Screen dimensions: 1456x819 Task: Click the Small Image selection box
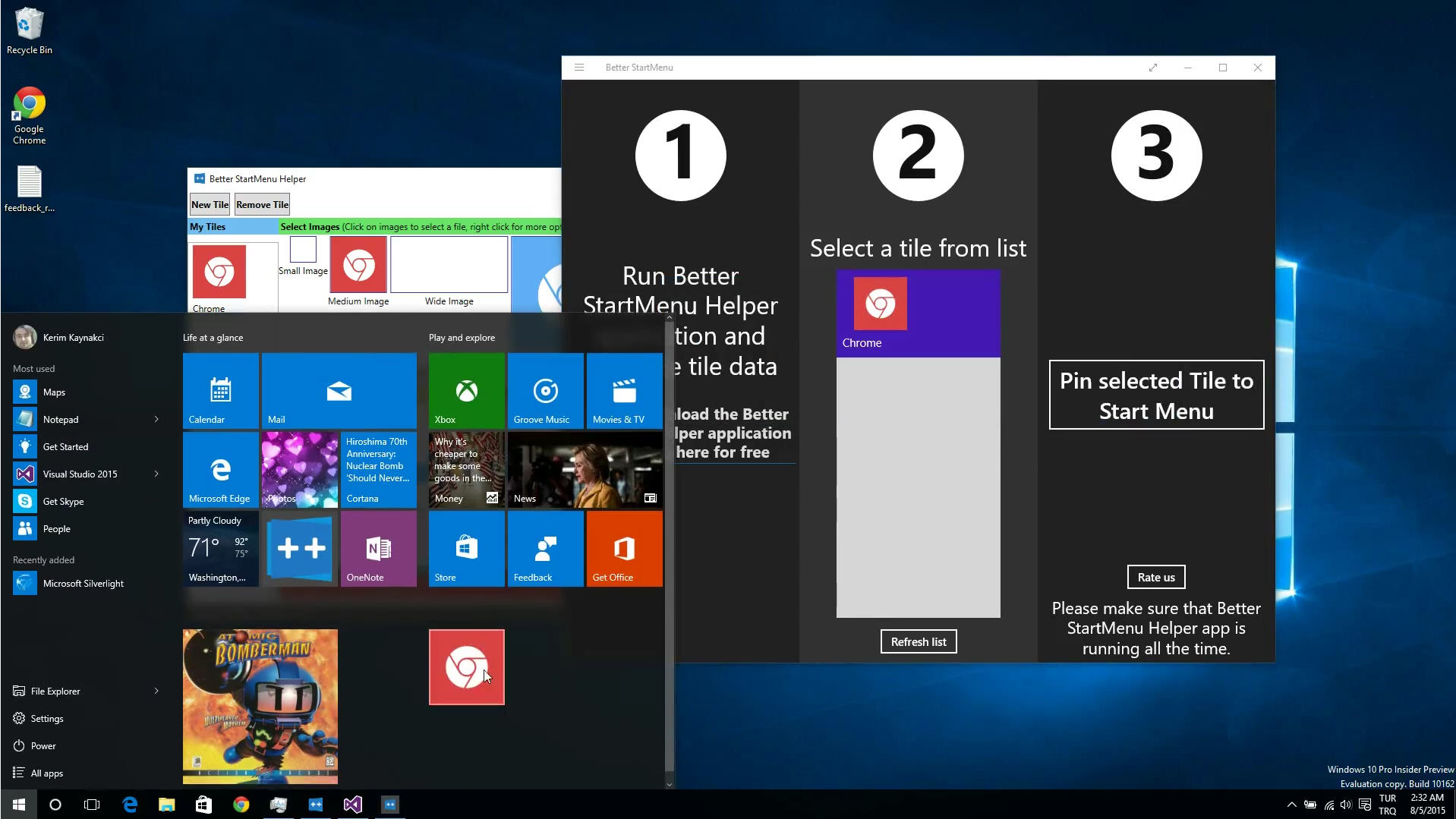[302, 249]
